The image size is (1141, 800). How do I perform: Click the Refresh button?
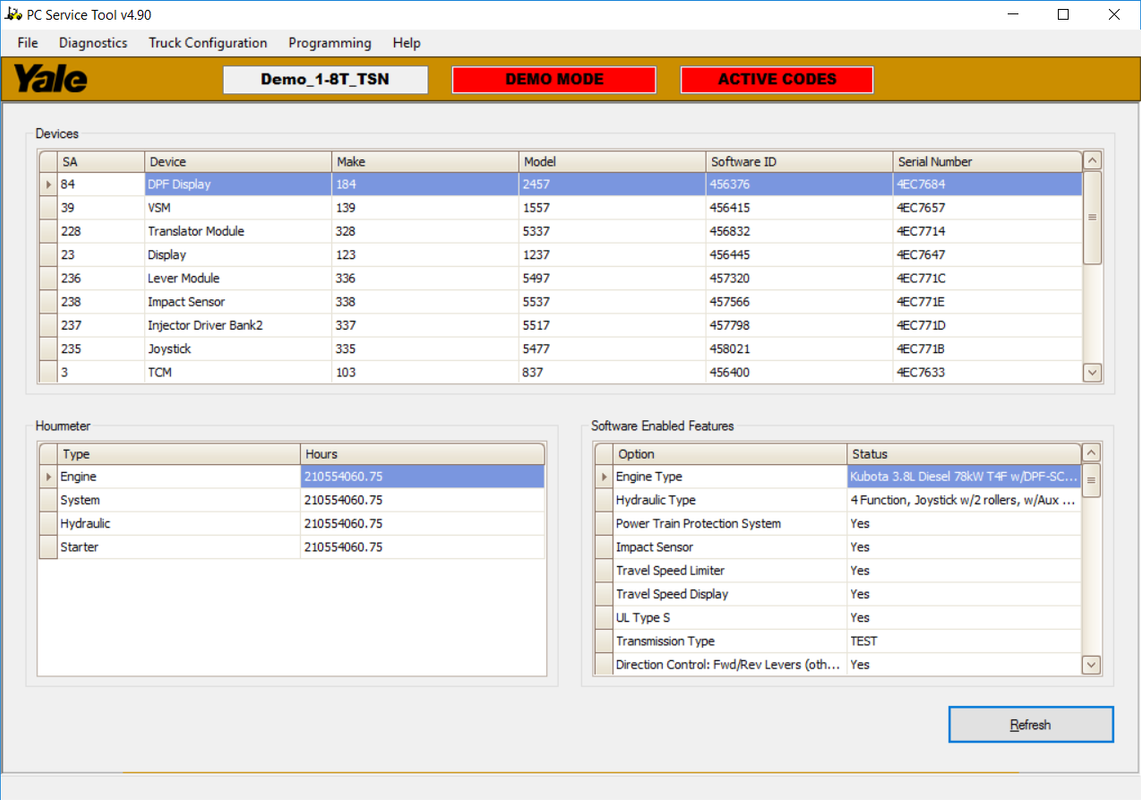click(1030, 724)
